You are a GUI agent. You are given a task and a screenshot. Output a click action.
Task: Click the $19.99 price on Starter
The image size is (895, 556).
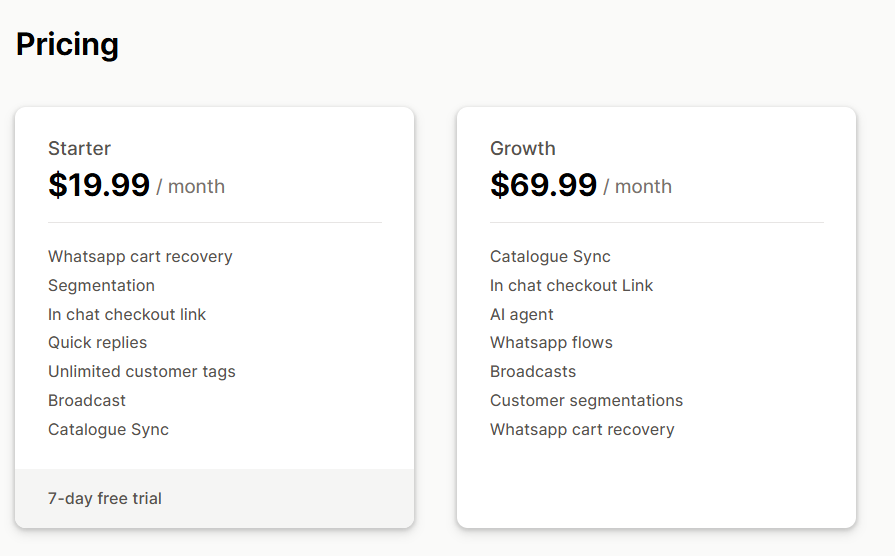pyautogui.click(x=99, y=185)
